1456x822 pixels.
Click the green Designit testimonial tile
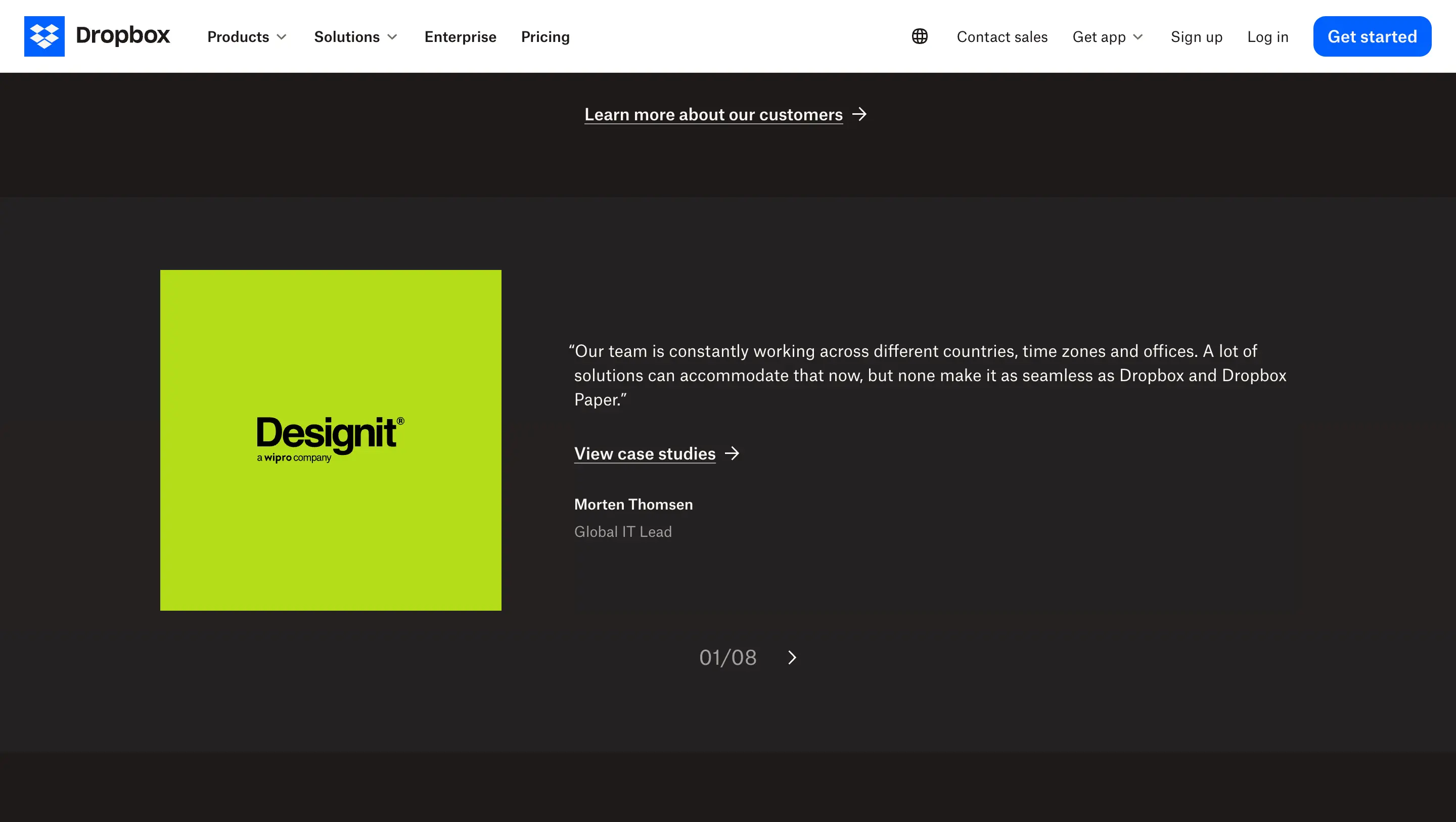click(x=331, y=440)
